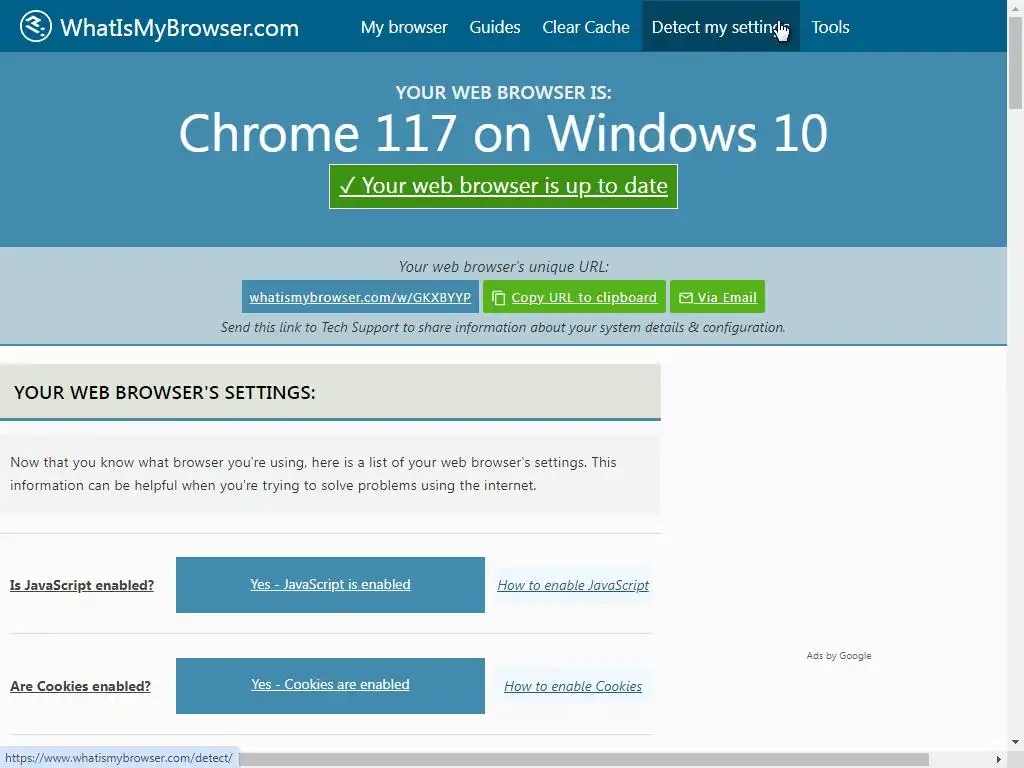
Task: Click the WhatIsMyBrowser logo icon
Action: coord(36,27)
